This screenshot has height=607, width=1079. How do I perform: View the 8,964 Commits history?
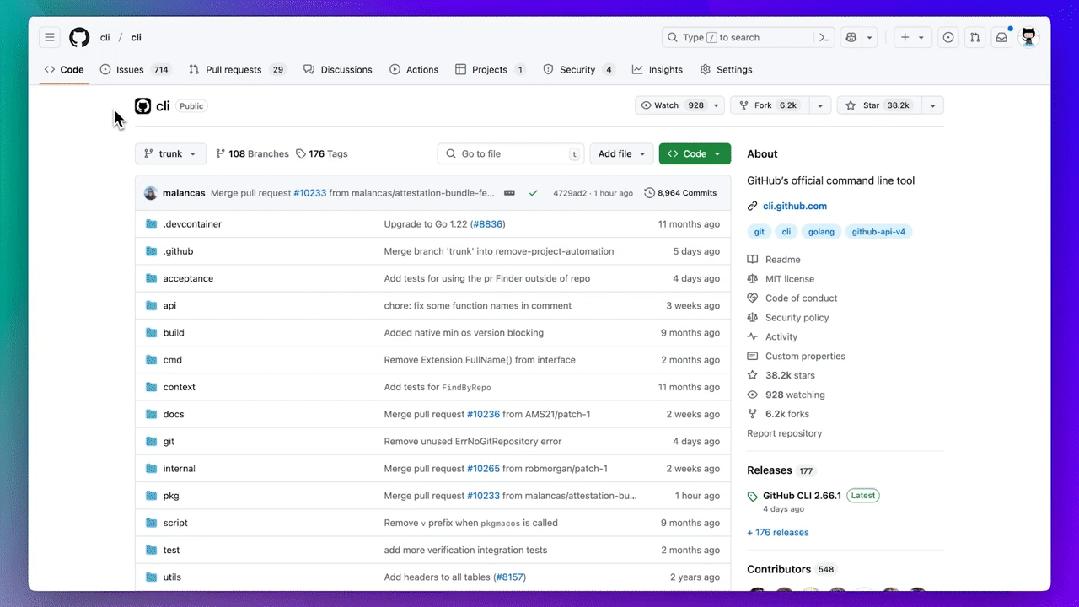tap(681, 193)
